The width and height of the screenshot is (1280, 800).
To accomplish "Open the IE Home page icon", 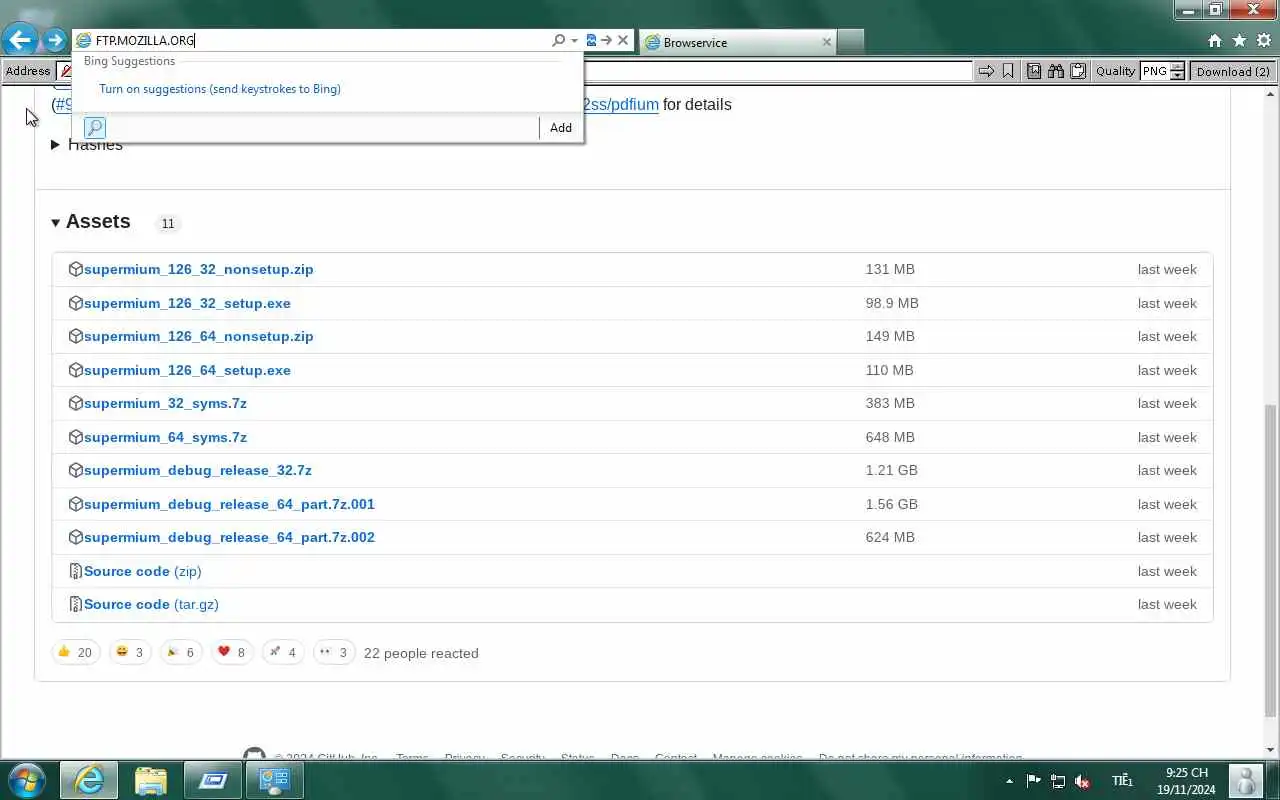I will [1215, 41].
